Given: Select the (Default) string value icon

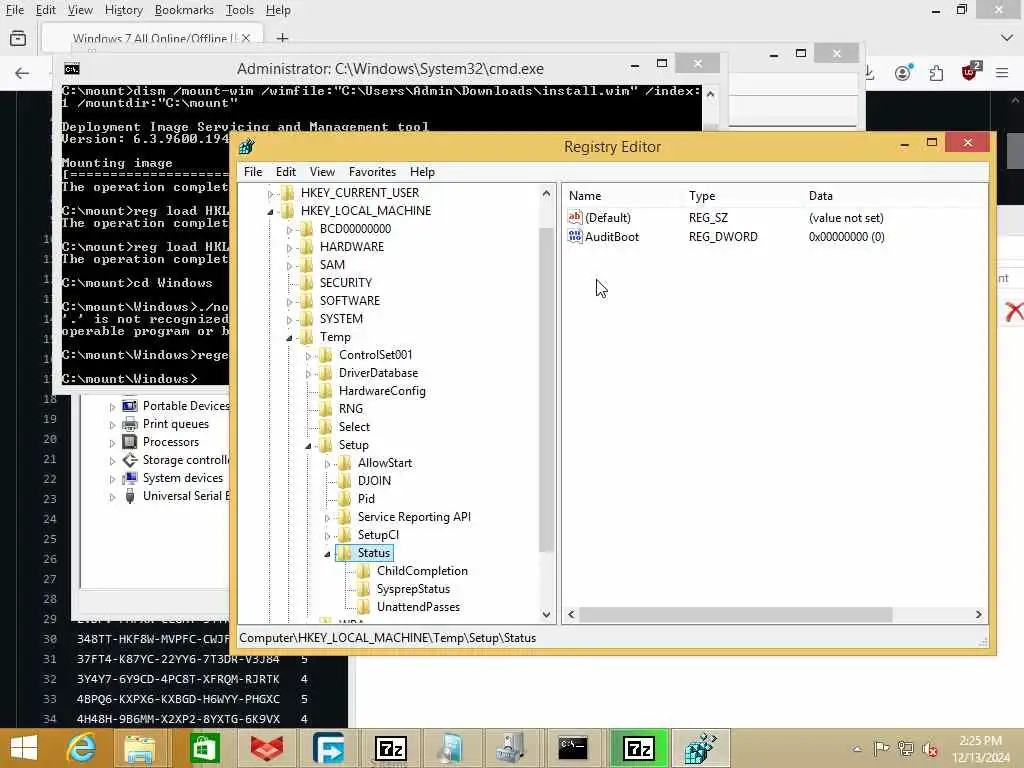Looking at the screenshot, I should click(575, 217).
